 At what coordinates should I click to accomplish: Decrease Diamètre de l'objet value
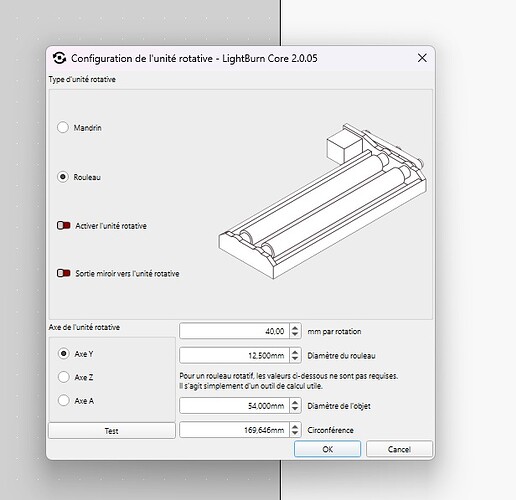click(x=295, y=409)
